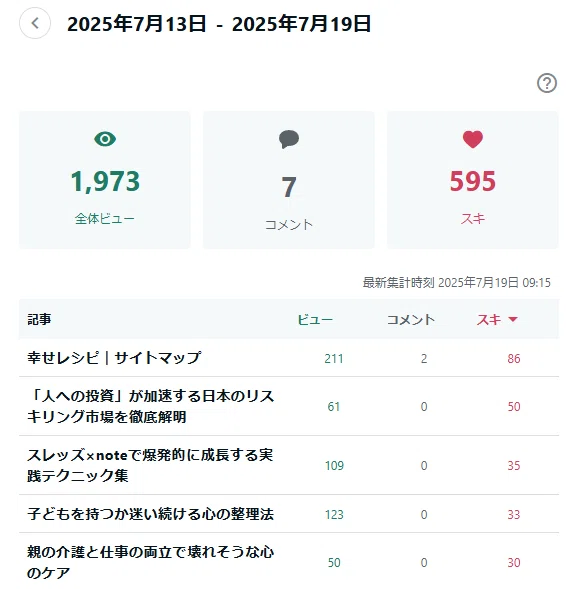Screen dimensions: 569x589
Task: Select the スキ column header
Action: [489, 320]
